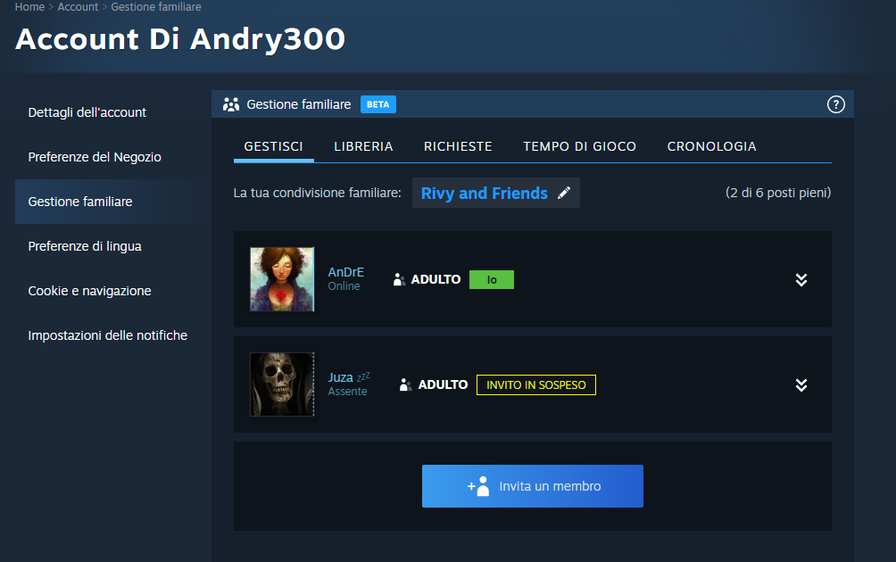The width and height of the screenshot is (896, 562).
Task: Click the pencil icon beside Rivy and Friends
Action: click(564, 193)
